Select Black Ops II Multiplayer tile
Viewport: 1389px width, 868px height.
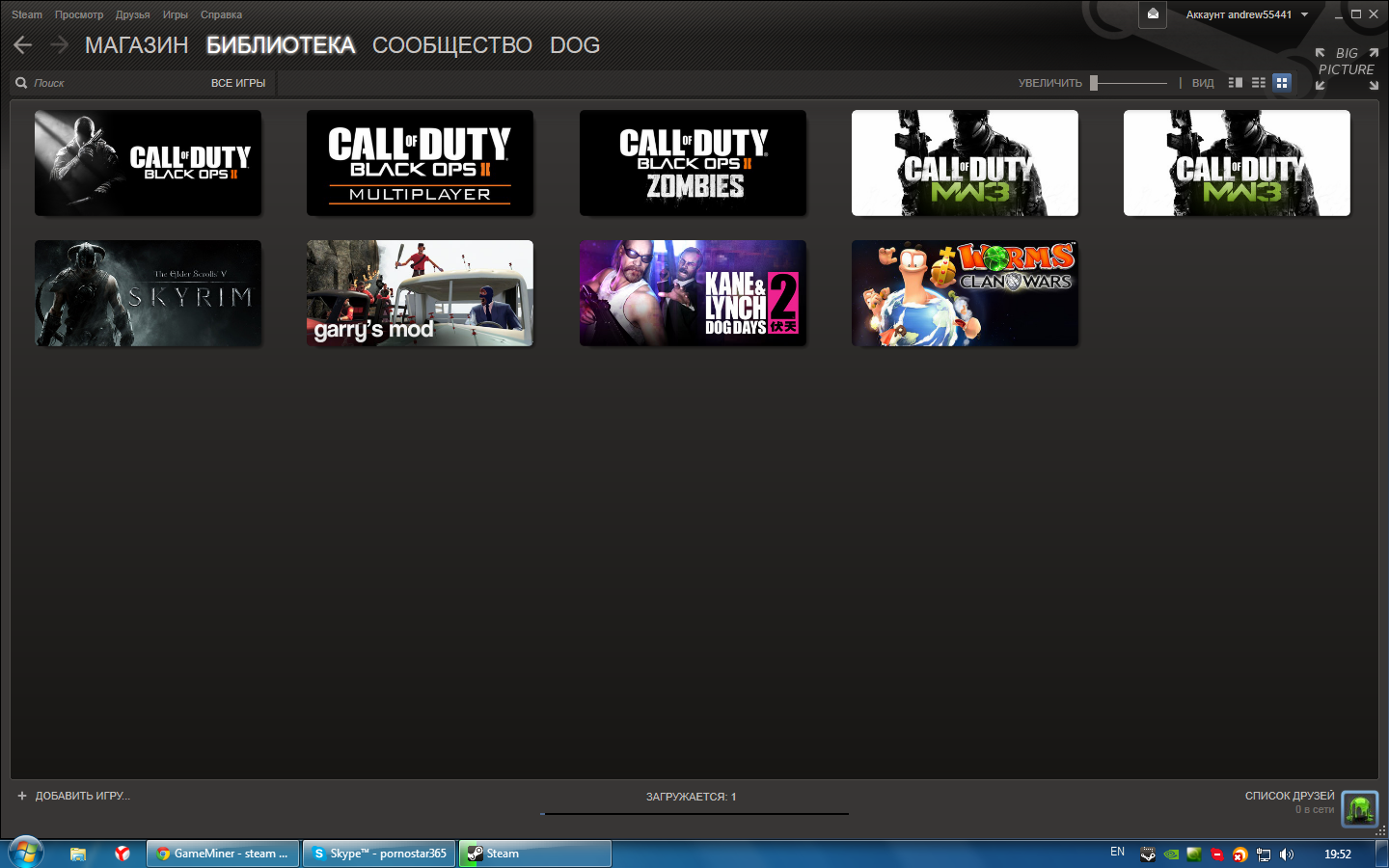[x=420, y=163]
